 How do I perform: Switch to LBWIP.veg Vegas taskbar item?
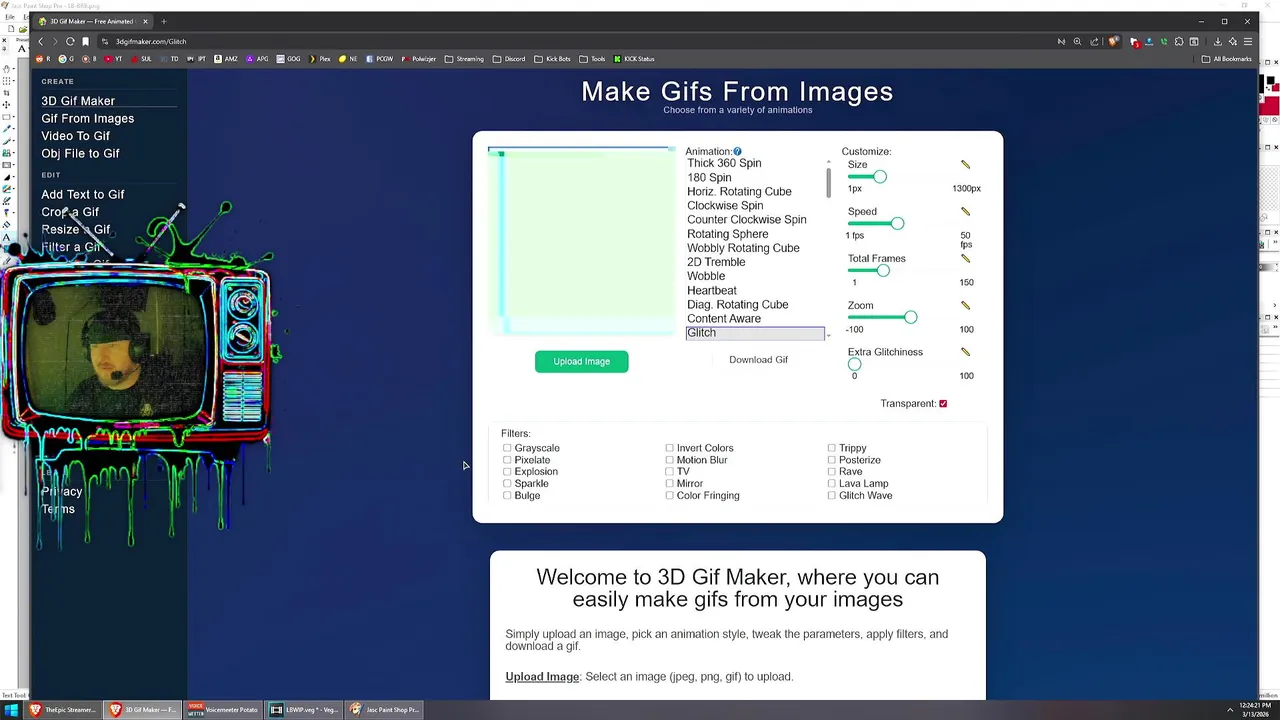coord(304,710)
